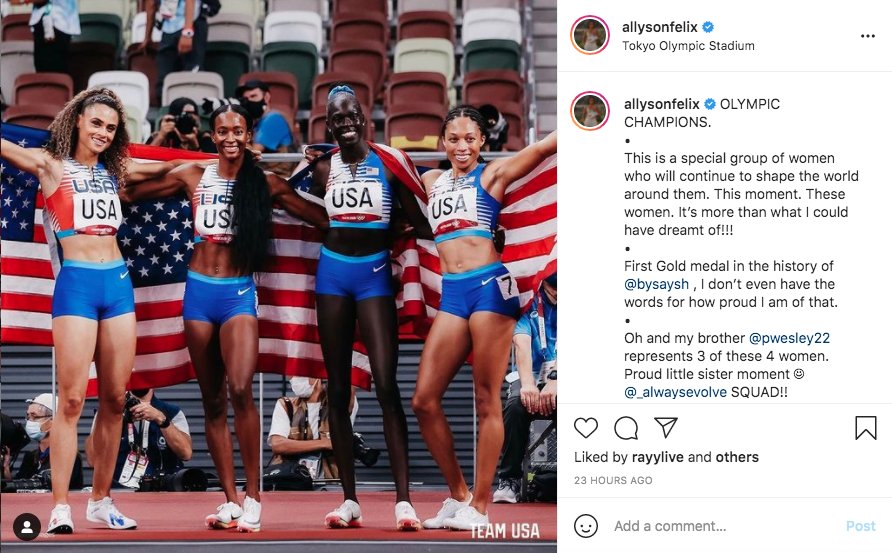Click the allysonfelix username in caption
This screenshot has width=892, height=553.
[661, 104]
